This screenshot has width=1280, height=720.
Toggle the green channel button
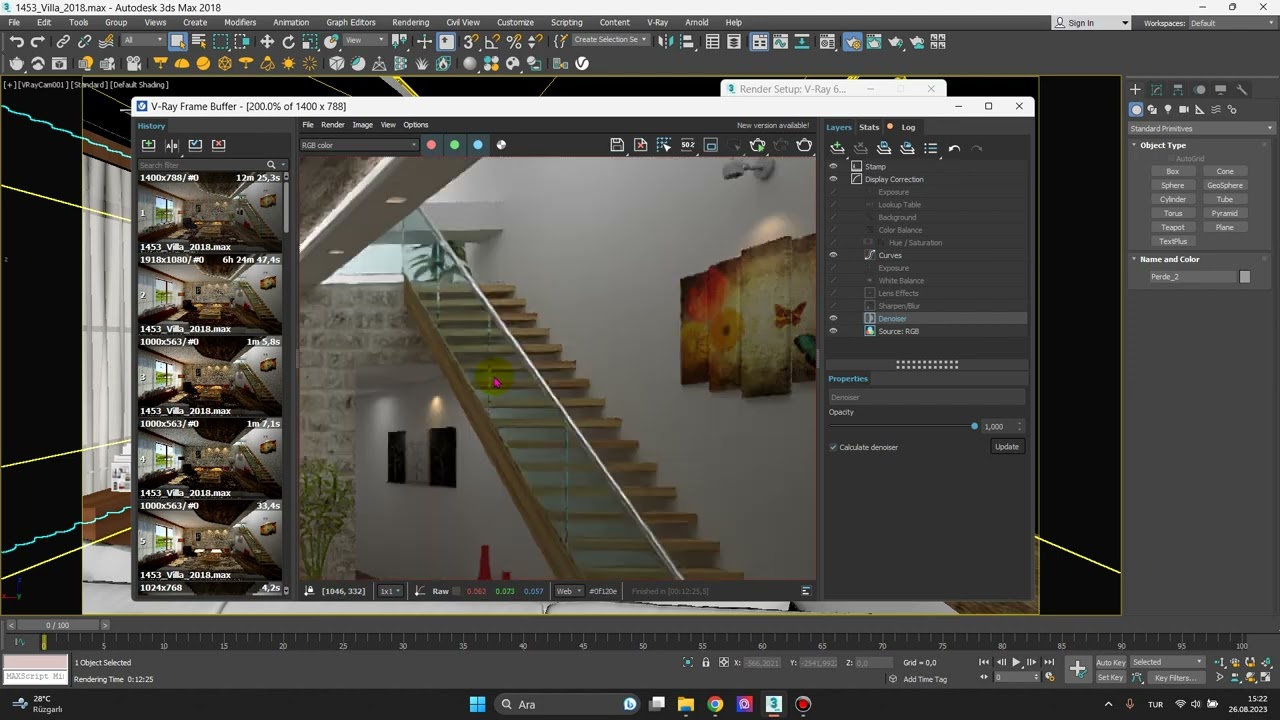pyautogui.click(x=454, y=145)
